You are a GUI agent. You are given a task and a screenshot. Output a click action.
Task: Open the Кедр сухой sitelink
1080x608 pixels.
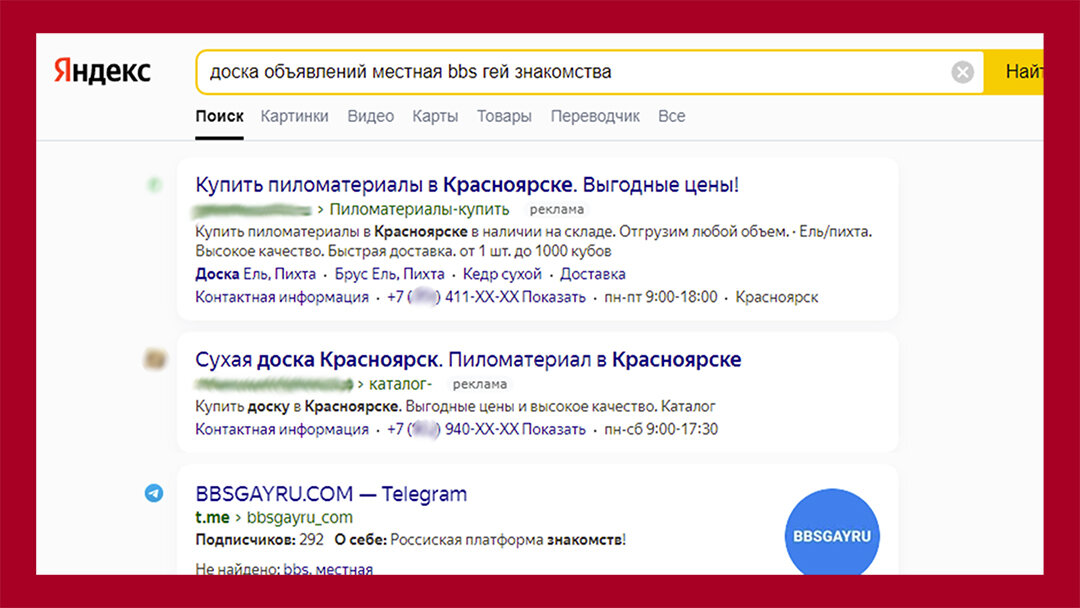pos(502,274)
